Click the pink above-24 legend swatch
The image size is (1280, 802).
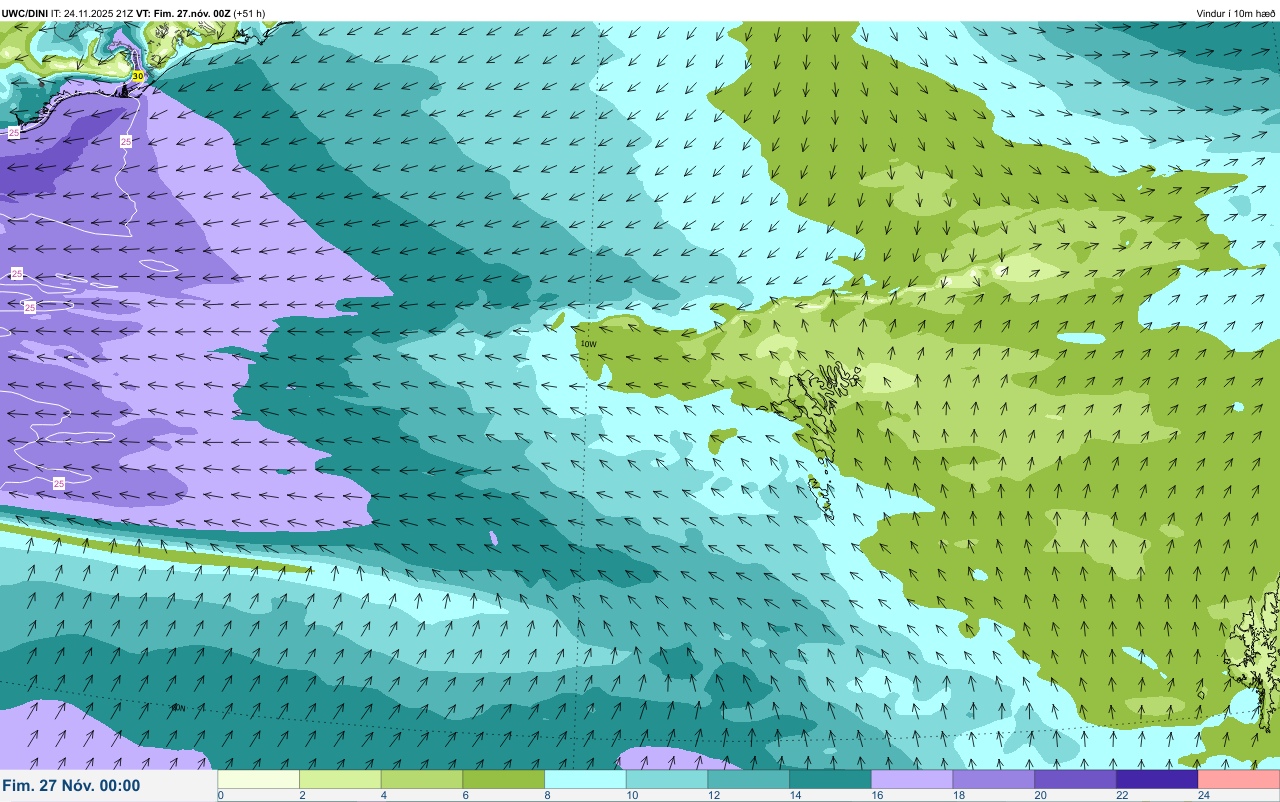click(x=1239, y=779)
